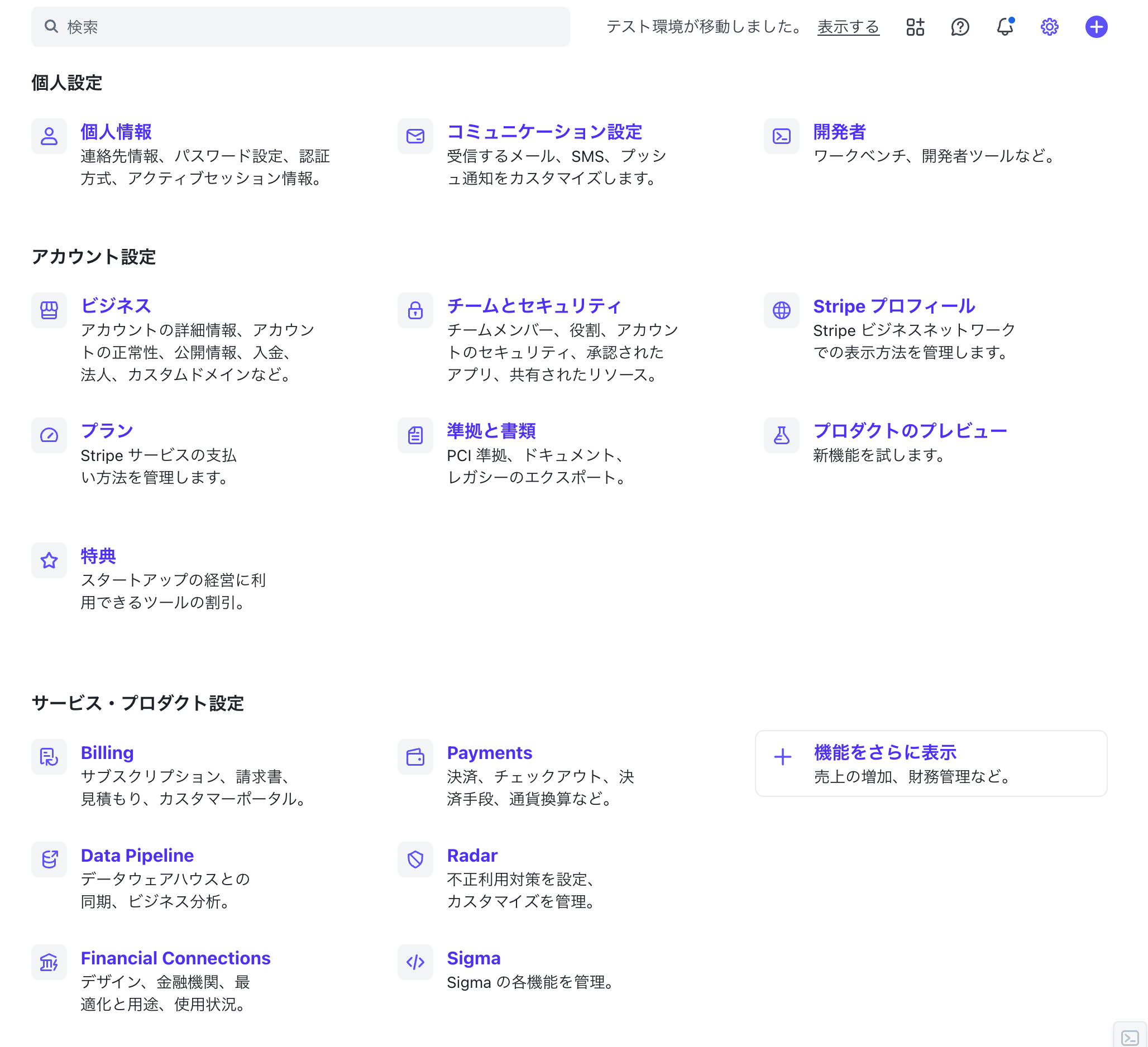
Task: Click the Sigma code brackets icon
Action: [x=415, y=962]
